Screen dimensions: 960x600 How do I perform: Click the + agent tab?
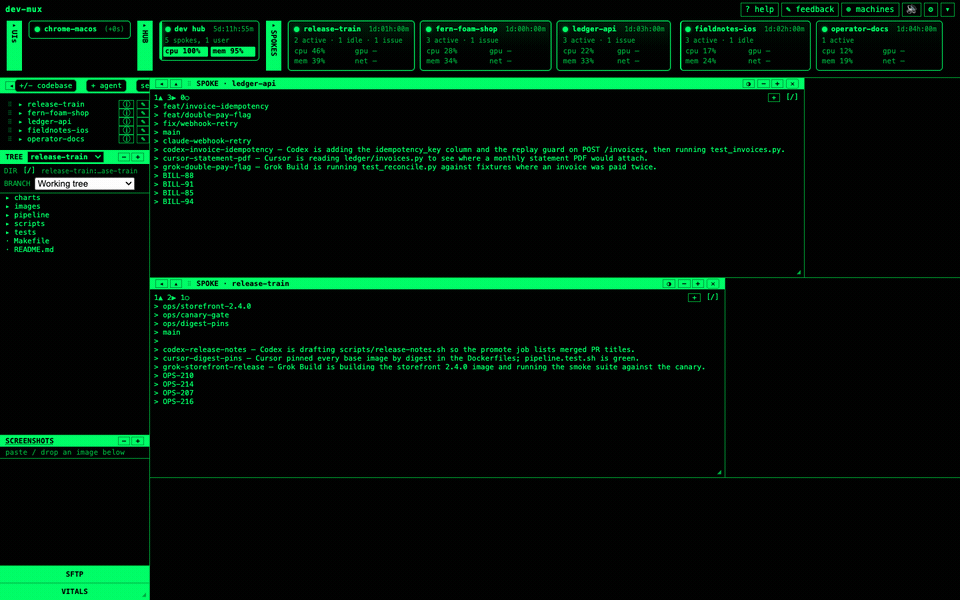click(106, 86)
